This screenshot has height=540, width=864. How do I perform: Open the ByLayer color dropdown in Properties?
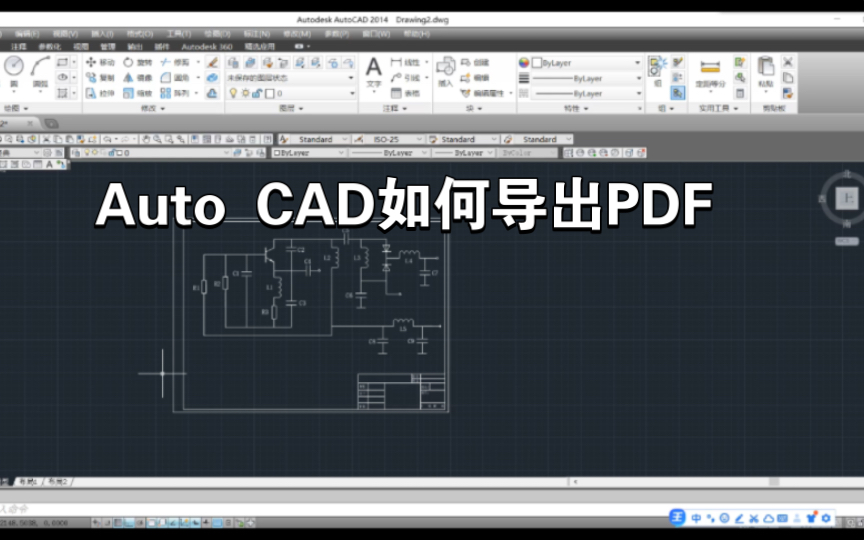point(586,62)
